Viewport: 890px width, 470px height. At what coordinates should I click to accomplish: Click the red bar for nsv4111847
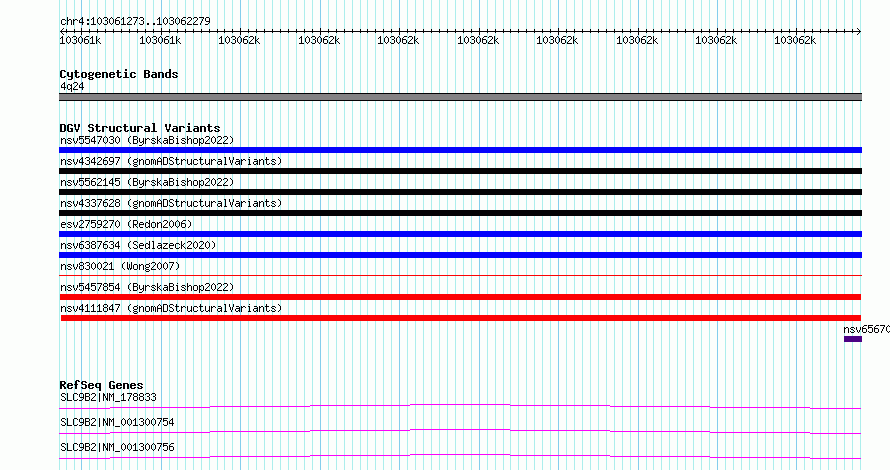click(461, 318)
